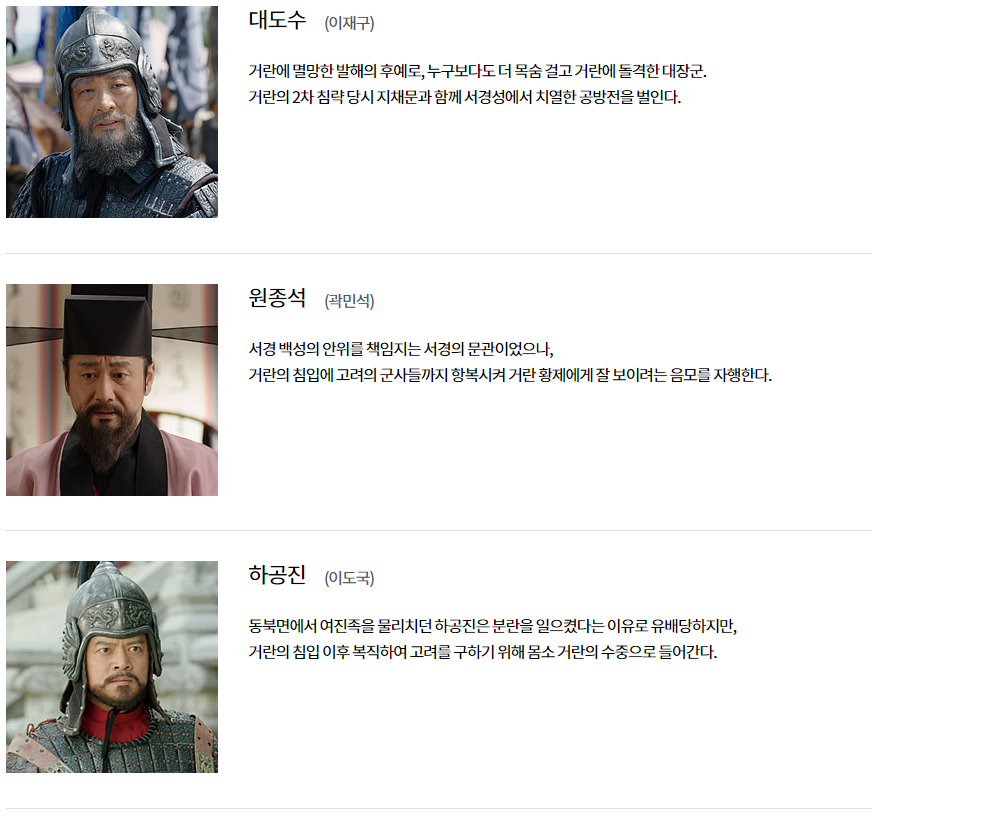Click the divider below the 하공진 section
The image size is (995, 830).
coord(439,808)
